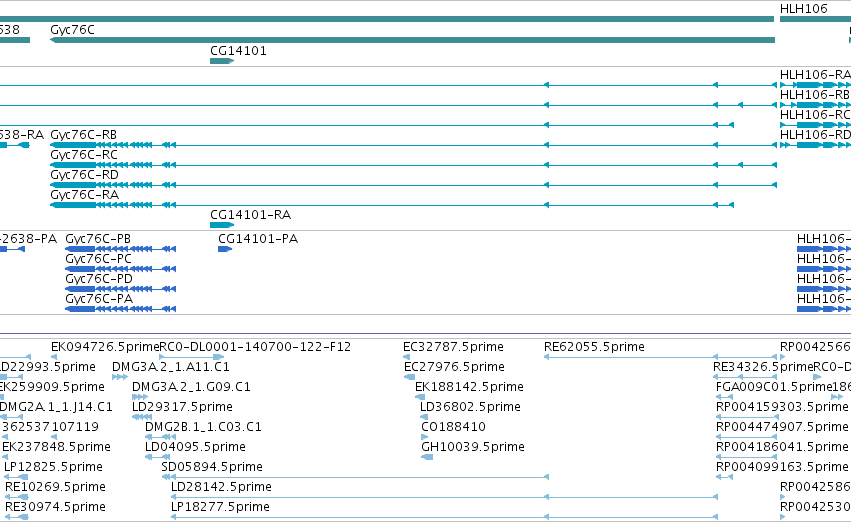The height and width of the screenshot is (522, 851).
Task: Select the RE62055.5prime EST label
Action: coord(594,347)
